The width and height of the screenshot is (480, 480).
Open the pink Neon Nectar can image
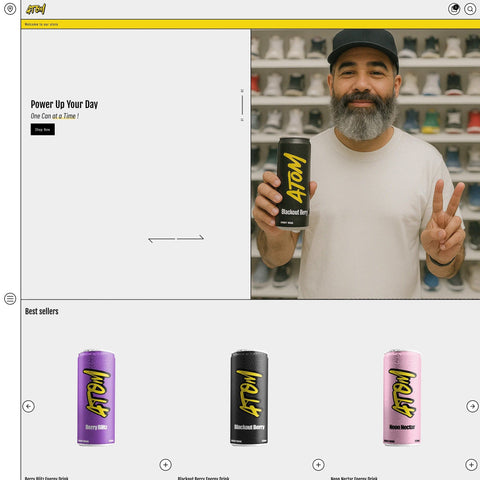[x=402, y=398]
